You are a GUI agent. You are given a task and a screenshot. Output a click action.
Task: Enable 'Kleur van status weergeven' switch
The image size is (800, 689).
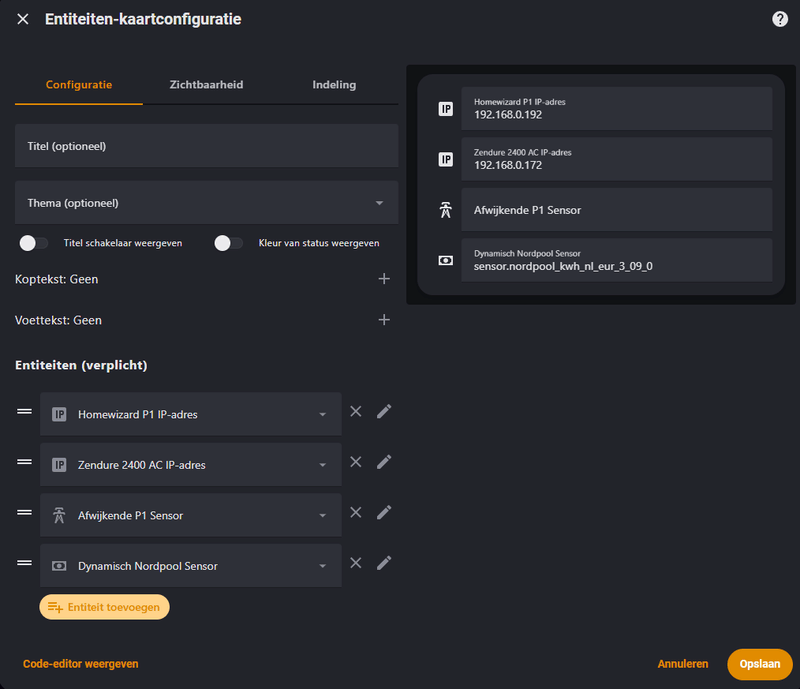(229, 243)
